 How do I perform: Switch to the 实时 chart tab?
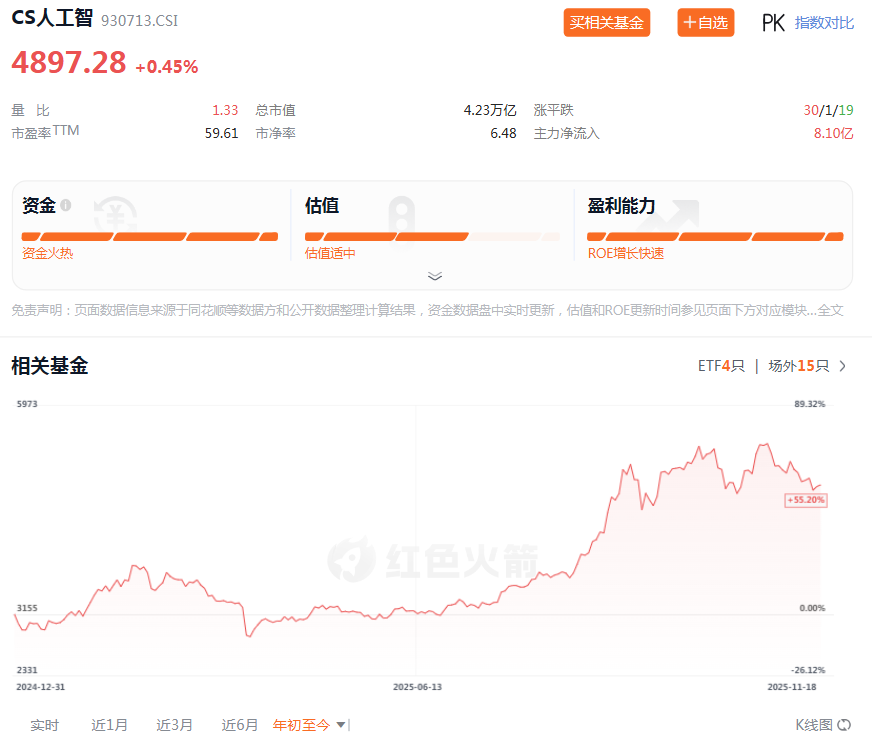tap(44, 725)
